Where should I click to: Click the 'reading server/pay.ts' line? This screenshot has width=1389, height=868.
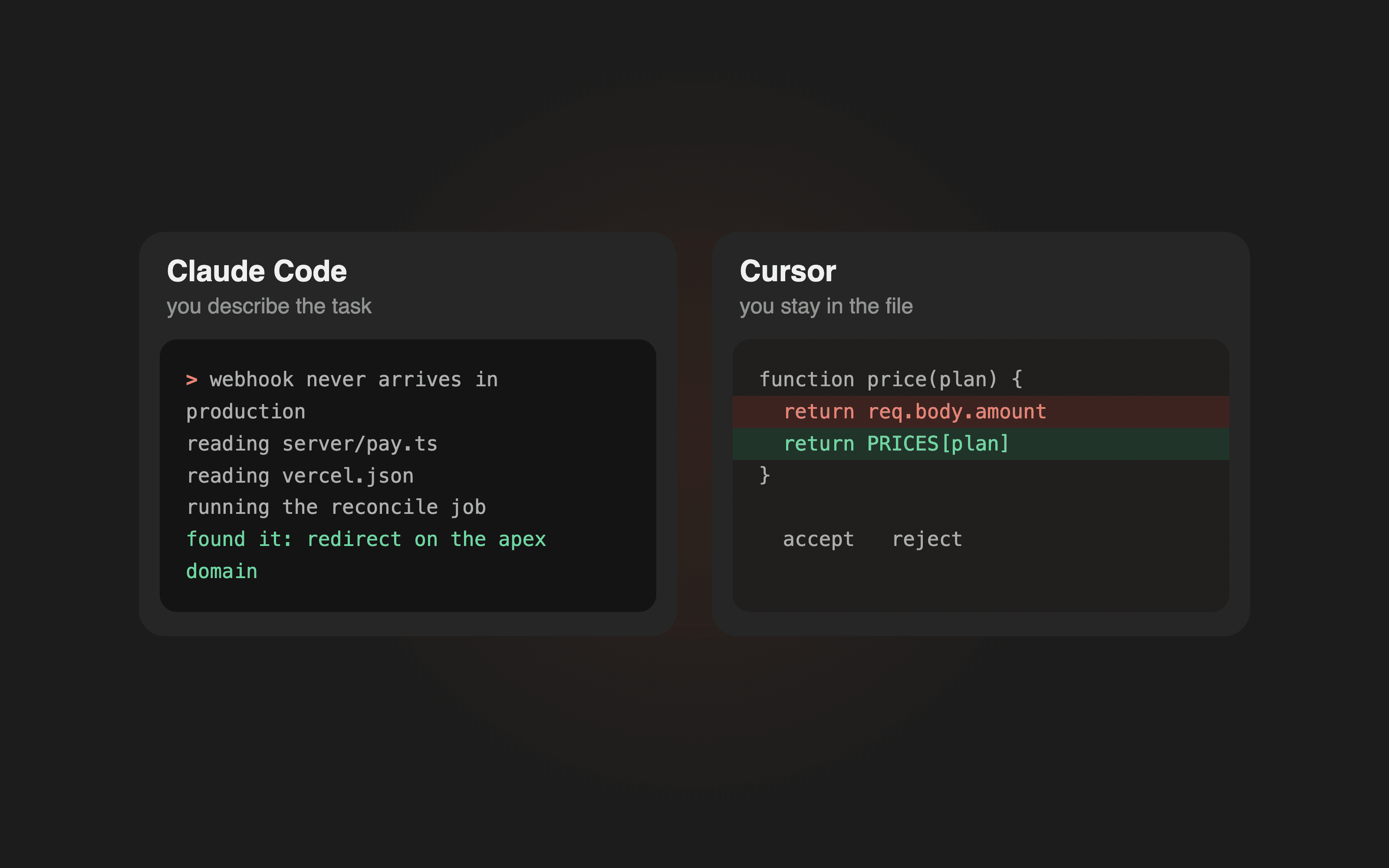point(312,444)
